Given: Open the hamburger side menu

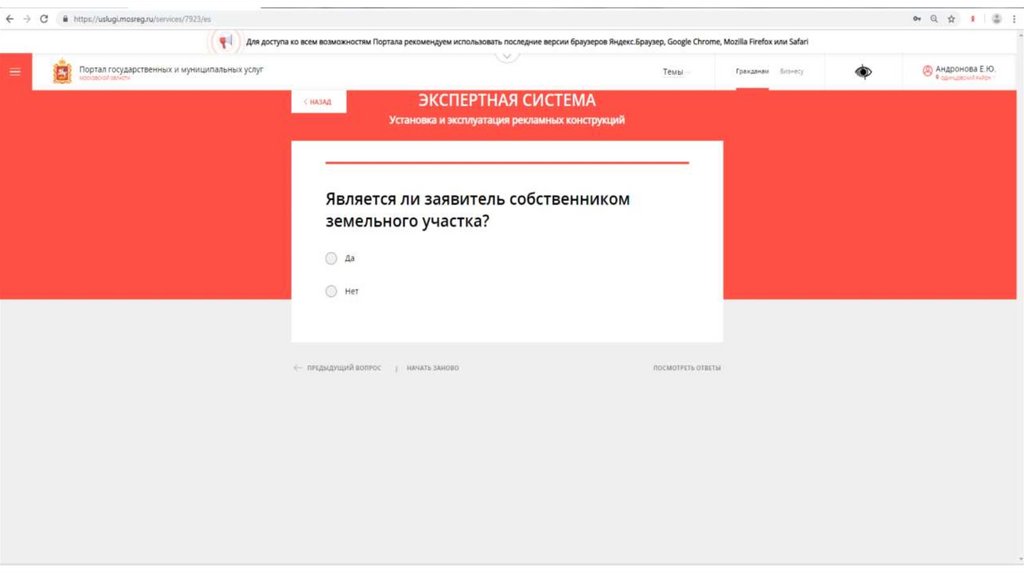Looking at the screenshot, I should click(15, 72).
